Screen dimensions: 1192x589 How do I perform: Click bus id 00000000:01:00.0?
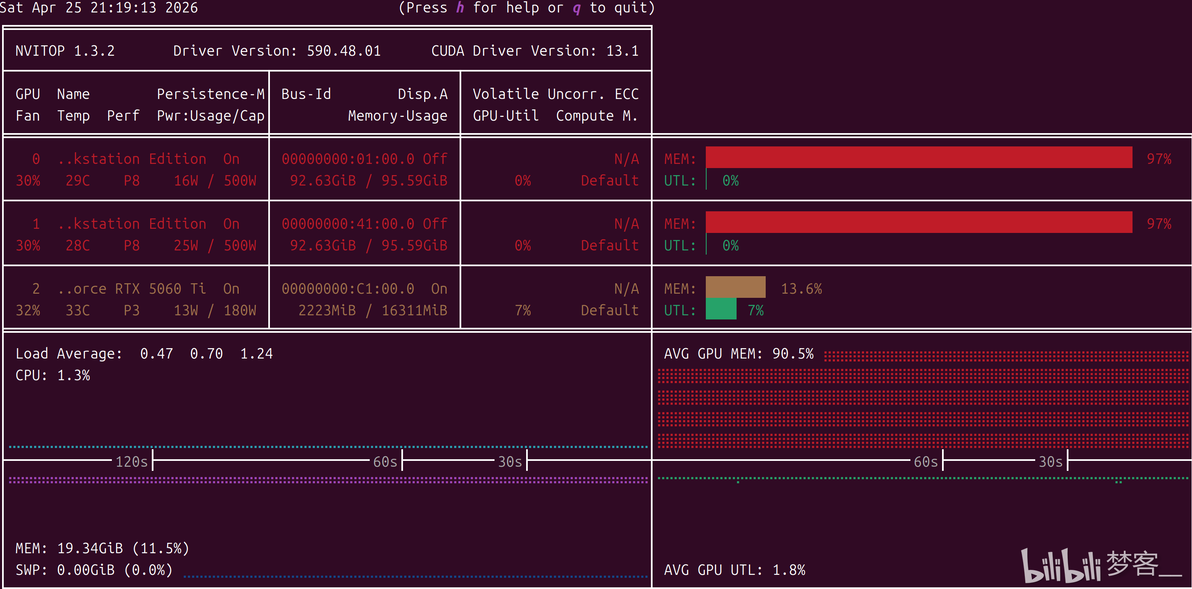[x=348, y=159]
